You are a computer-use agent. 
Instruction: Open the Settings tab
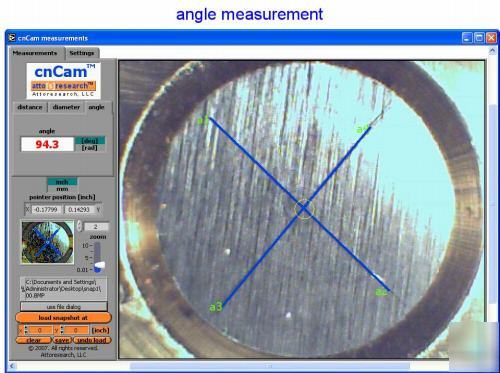tap(82, 53)
